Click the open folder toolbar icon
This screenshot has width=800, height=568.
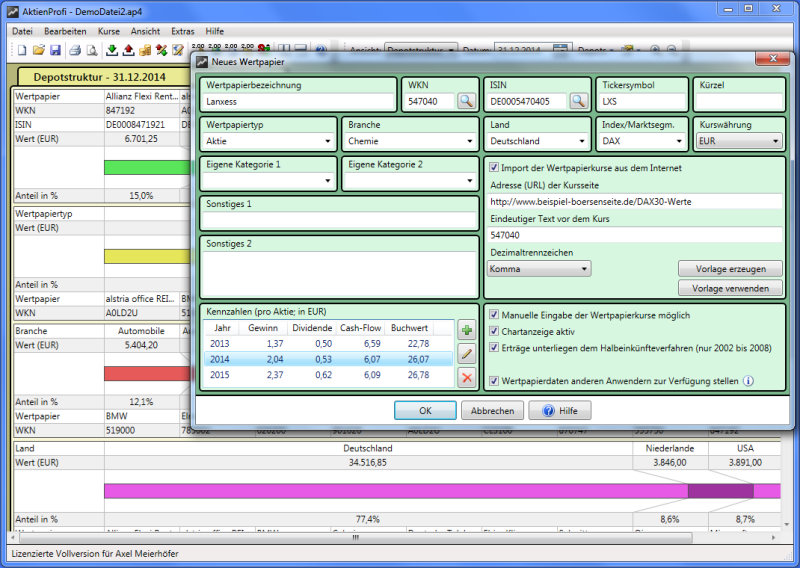pyautogui.click(x=38, y=50)
